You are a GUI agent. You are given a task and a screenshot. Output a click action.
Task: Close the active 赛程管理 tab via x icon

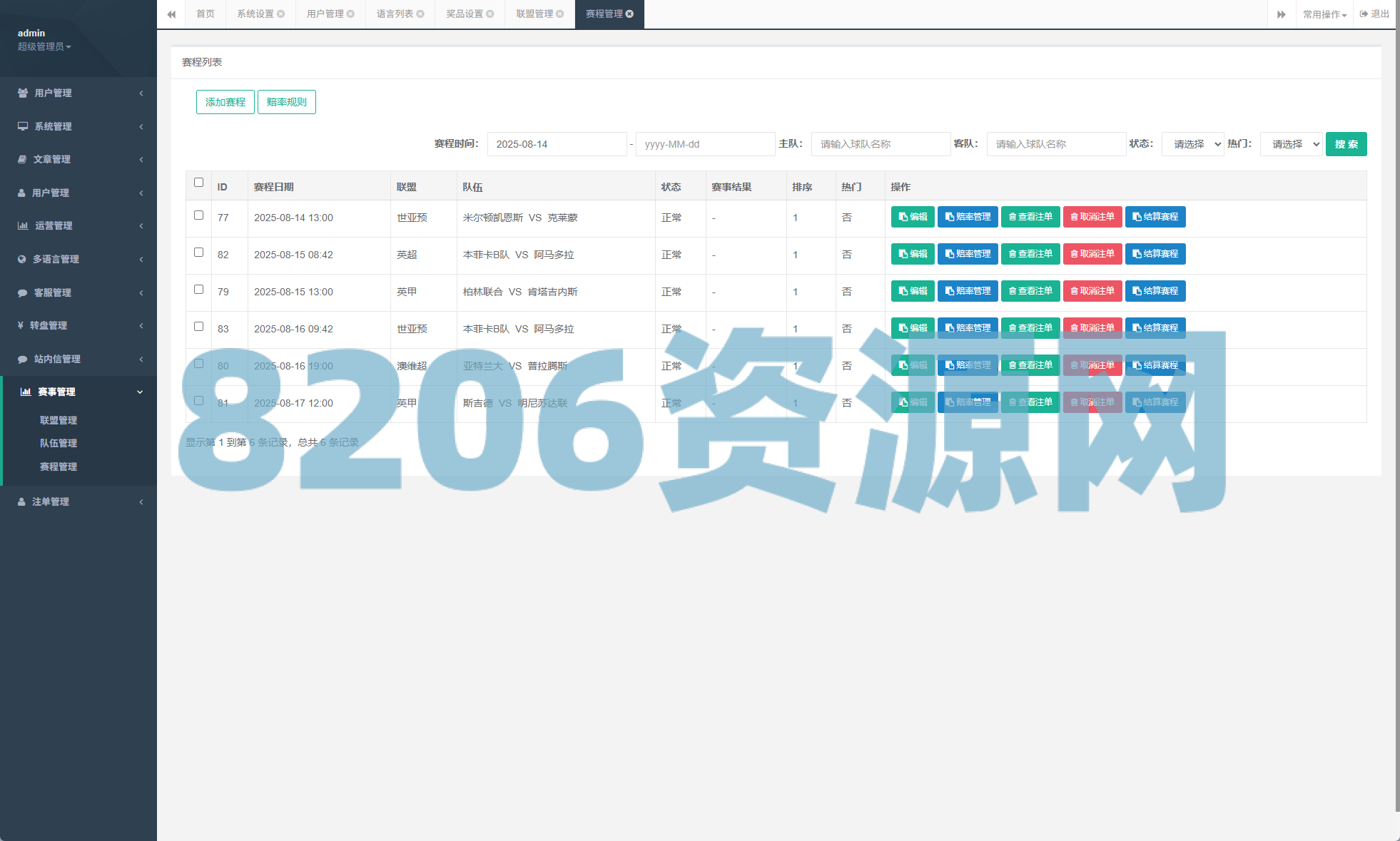[x=630, y=14]
